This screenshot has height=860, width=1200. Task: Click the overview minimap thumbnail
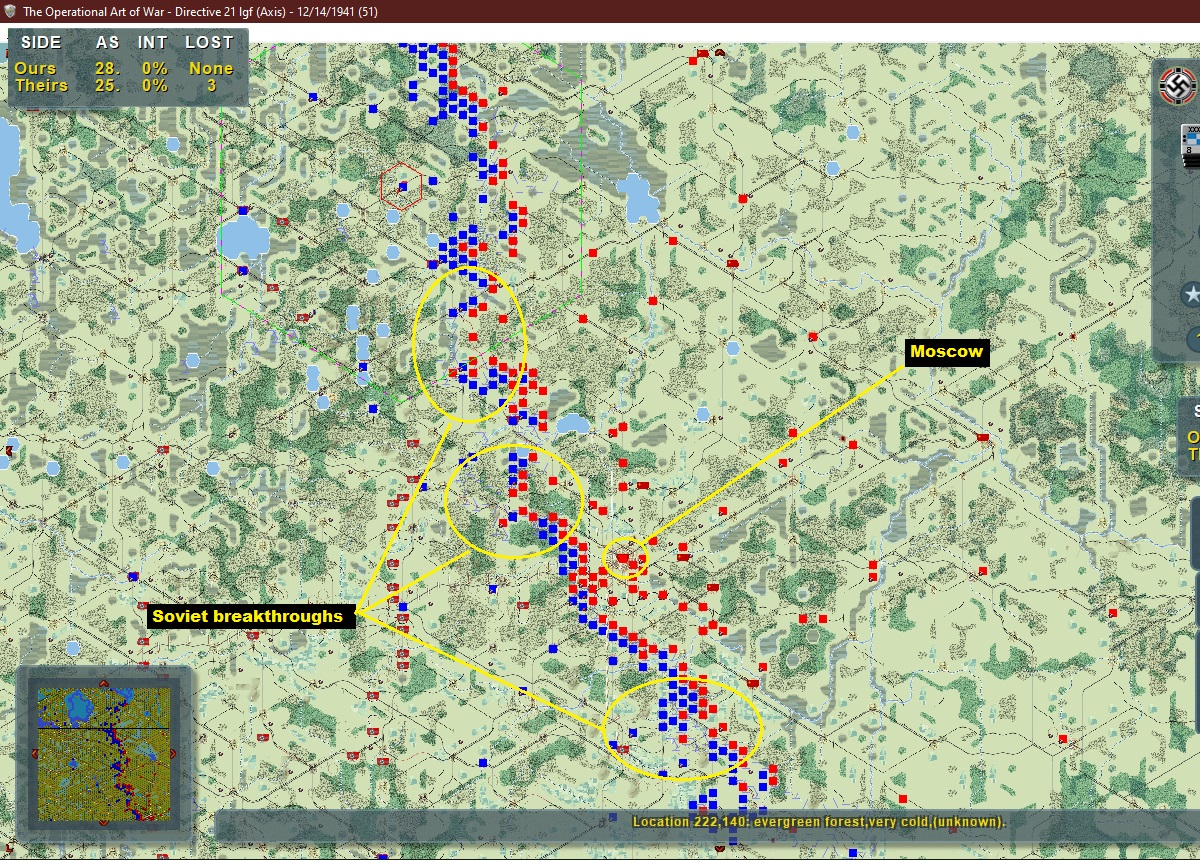(104, 754)
